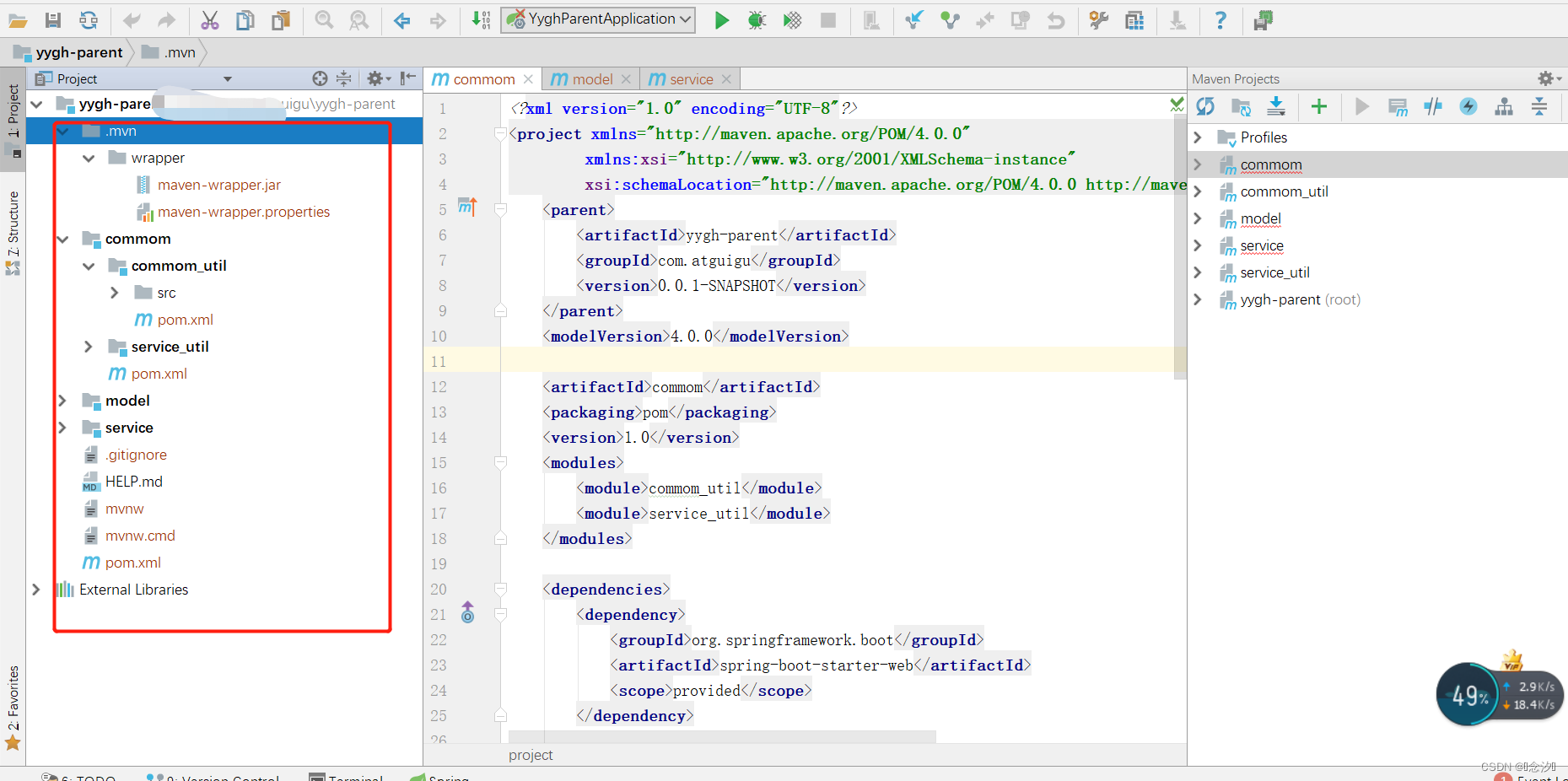Reimport all Maven projects
The height and width of the screenshot is (781, 1568).
1205,106
